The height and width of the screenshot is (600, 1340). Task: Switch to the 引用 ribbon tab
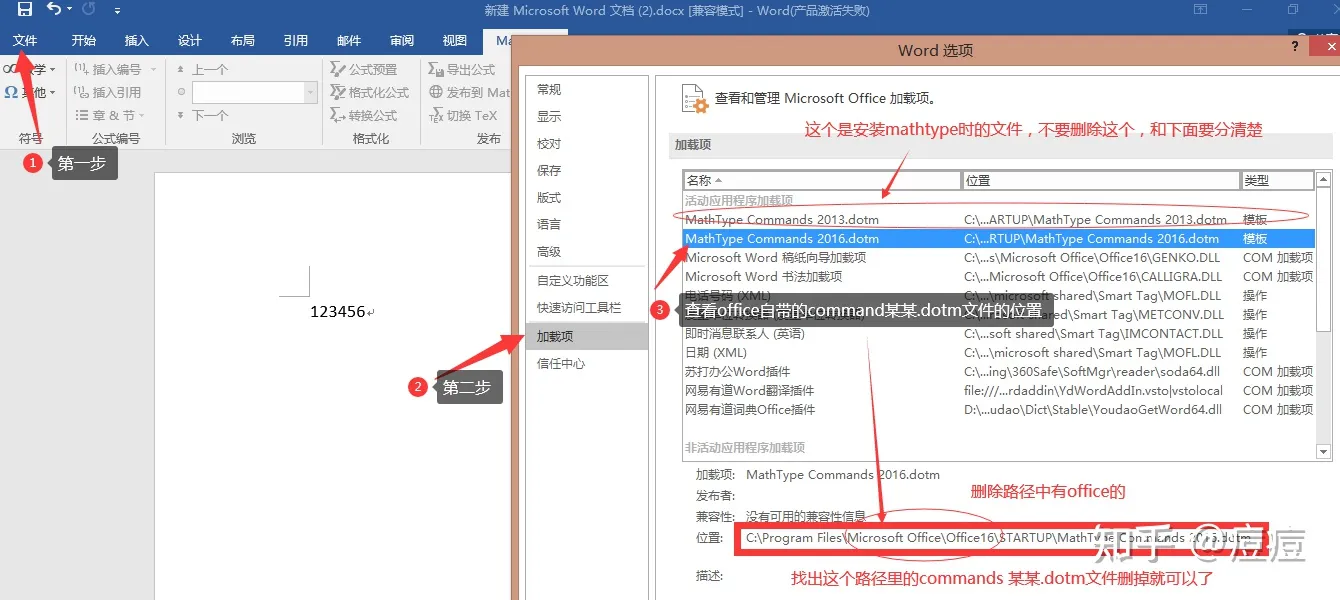click(x=296, y=41)
